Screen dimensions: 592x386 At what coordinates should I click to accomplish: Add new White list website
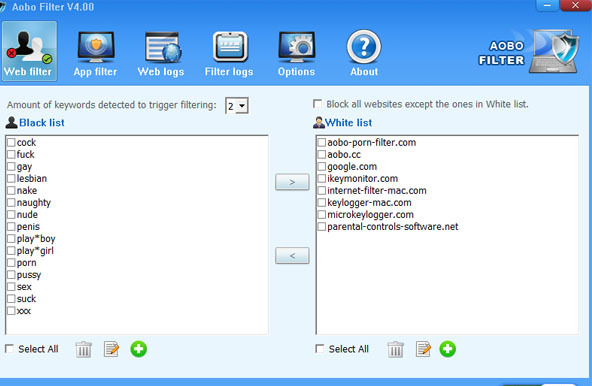click(448, 349)
